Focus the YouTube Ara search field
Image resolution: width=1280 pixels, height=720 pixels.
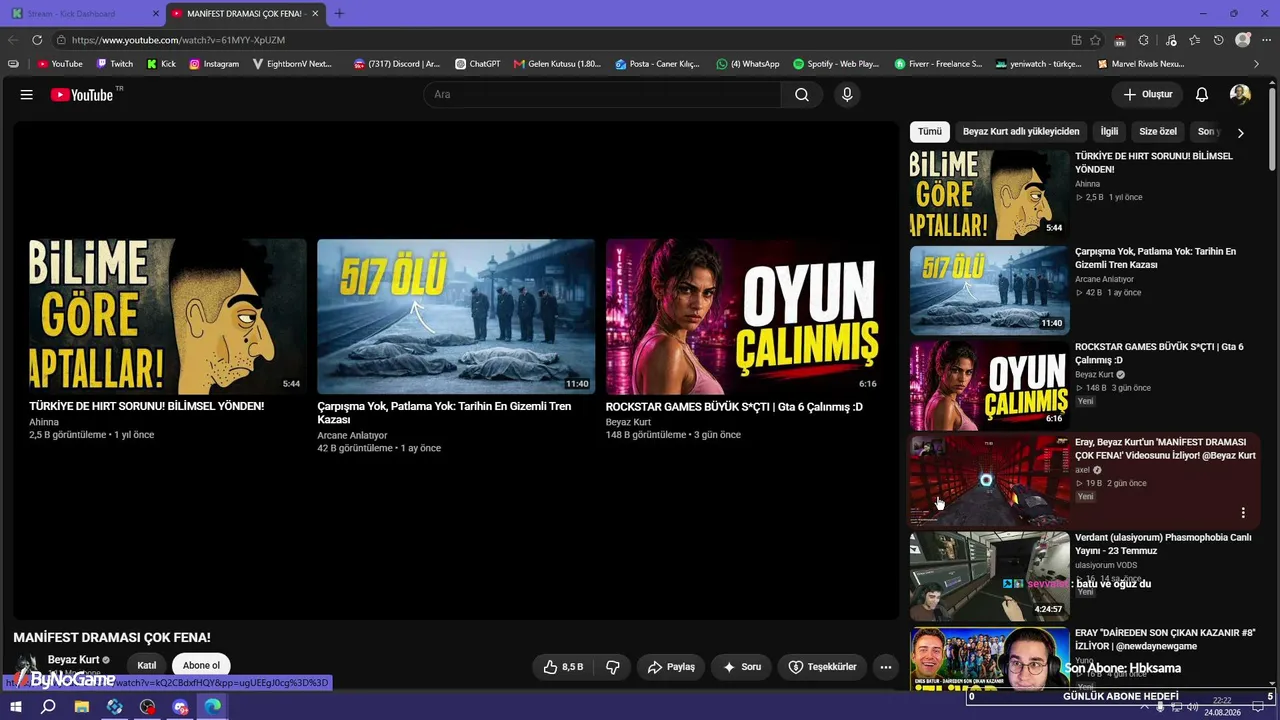tap(602, 95)
